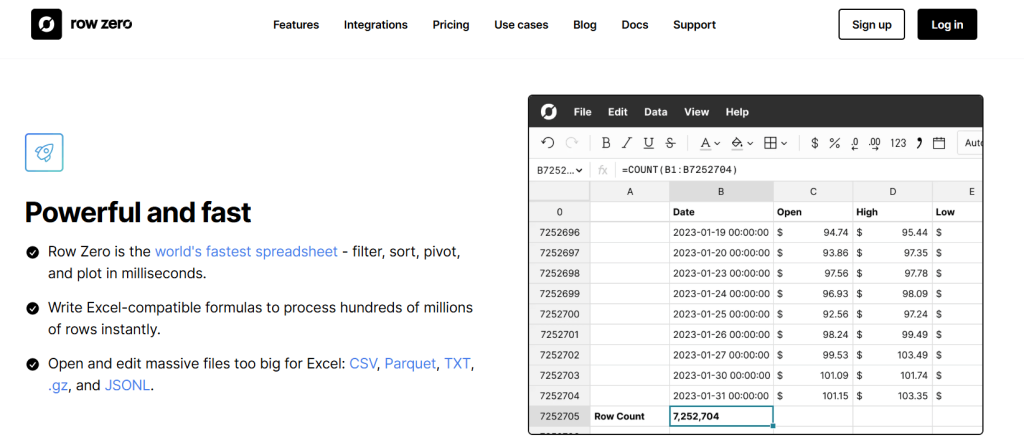Open the text color picker
1024x445 pixels.
pyautogui.click(x=710, y=143)
